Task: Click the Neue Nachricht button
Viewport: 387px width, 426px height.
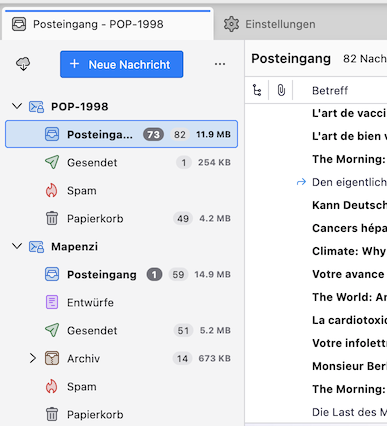Action: pyautogui.click(x=122, y=64)
